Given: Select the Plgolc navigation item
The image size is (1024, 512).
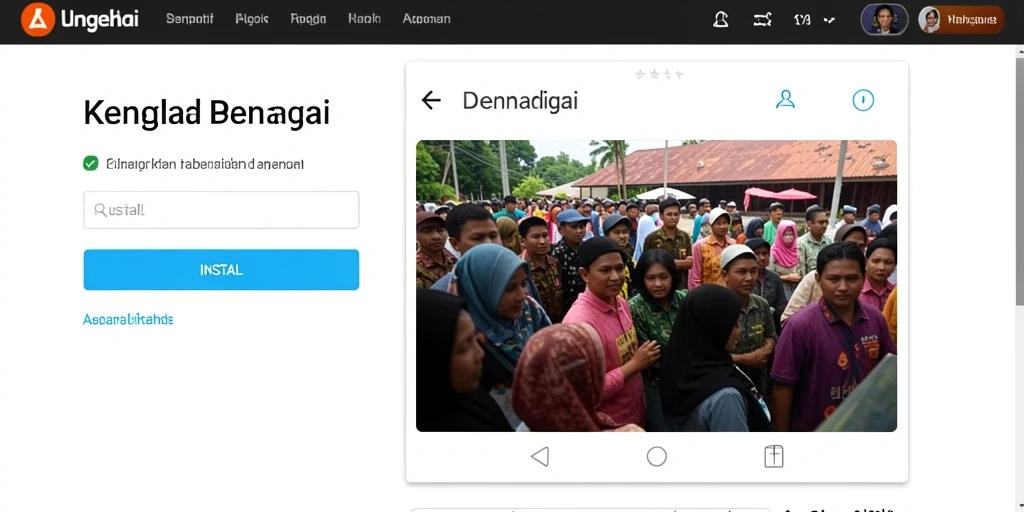Looking at the screenshot, I should click(251, 19).
